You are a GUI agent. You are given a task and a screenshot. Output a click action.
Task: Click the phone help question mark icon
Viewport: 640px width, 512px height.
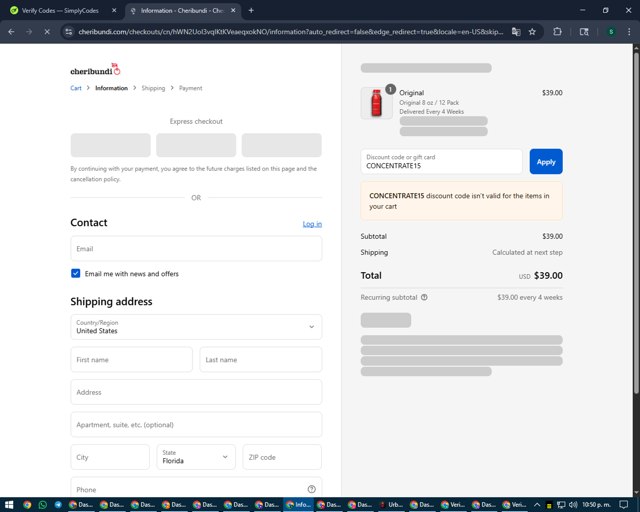(311, 489)
